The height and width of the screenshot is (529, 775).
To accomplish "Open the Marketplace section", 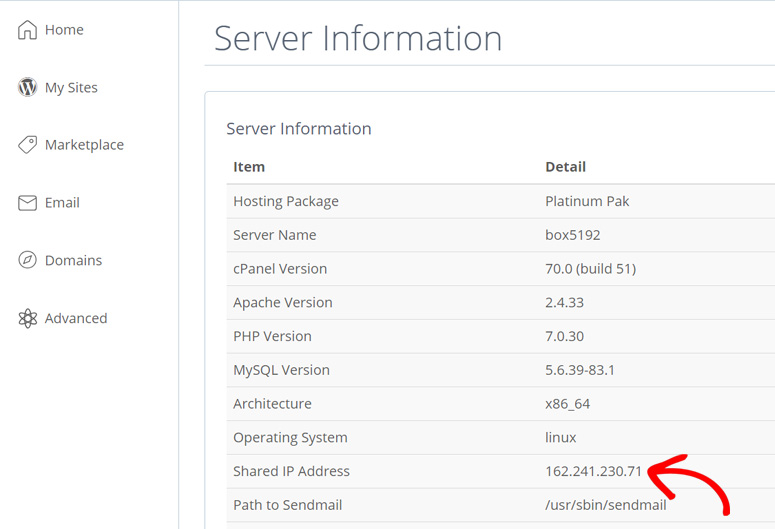I will click(85, 145).
